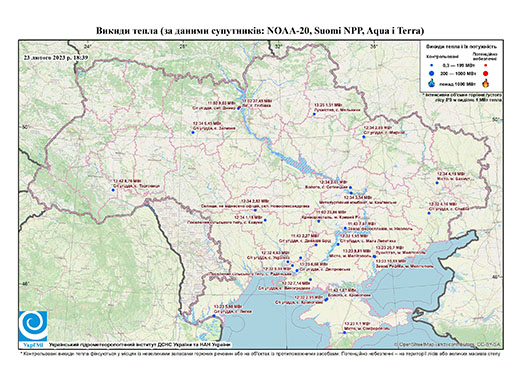Click the map title mentioning NOAA-20
Screen dimensions: 520x368
coord(260,31)
